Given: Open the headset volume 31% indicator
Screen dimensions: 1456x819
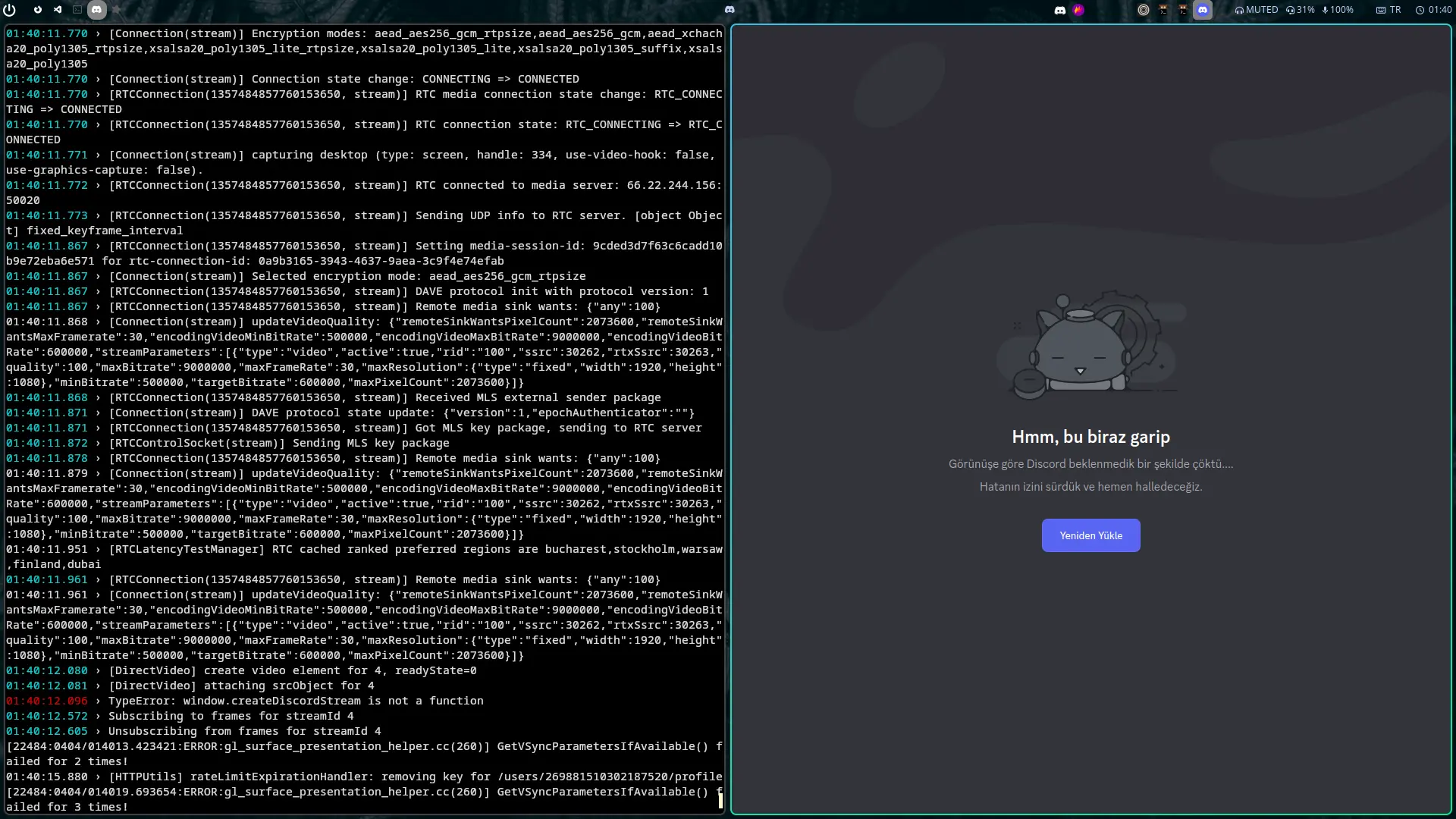Looking at the screenshot, I should point(1301,10).
